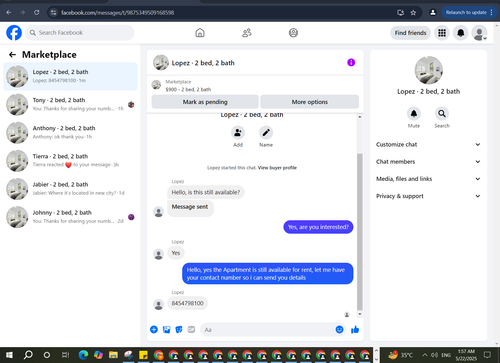Screen dimensions: 500x363
Task: Show hidden system tray icons chevron
Action: coord(425,355)
